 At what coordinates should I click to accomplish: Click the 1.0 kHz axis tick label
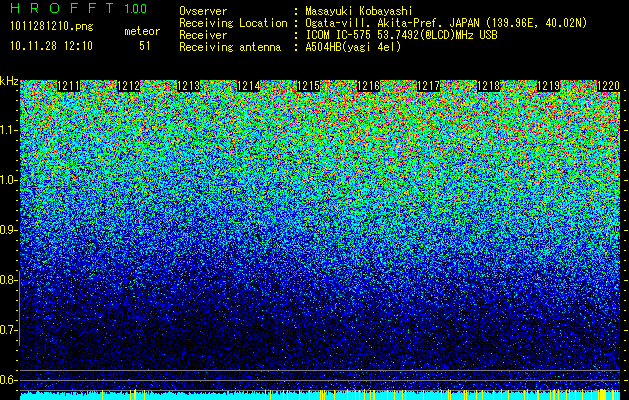(9, 181)
